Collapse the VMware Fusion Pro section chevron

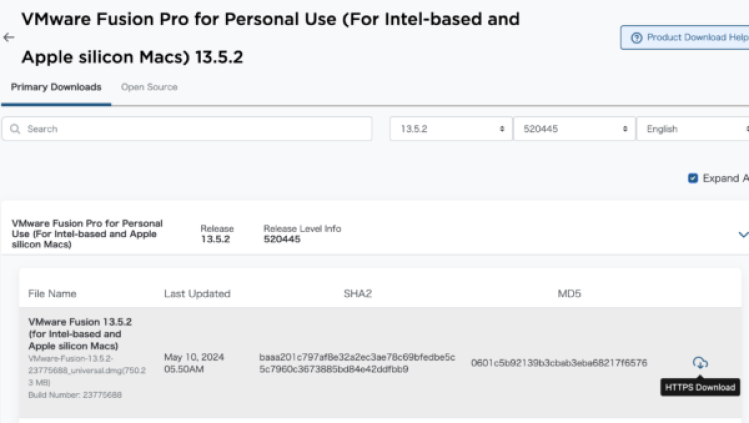(742, 234)
